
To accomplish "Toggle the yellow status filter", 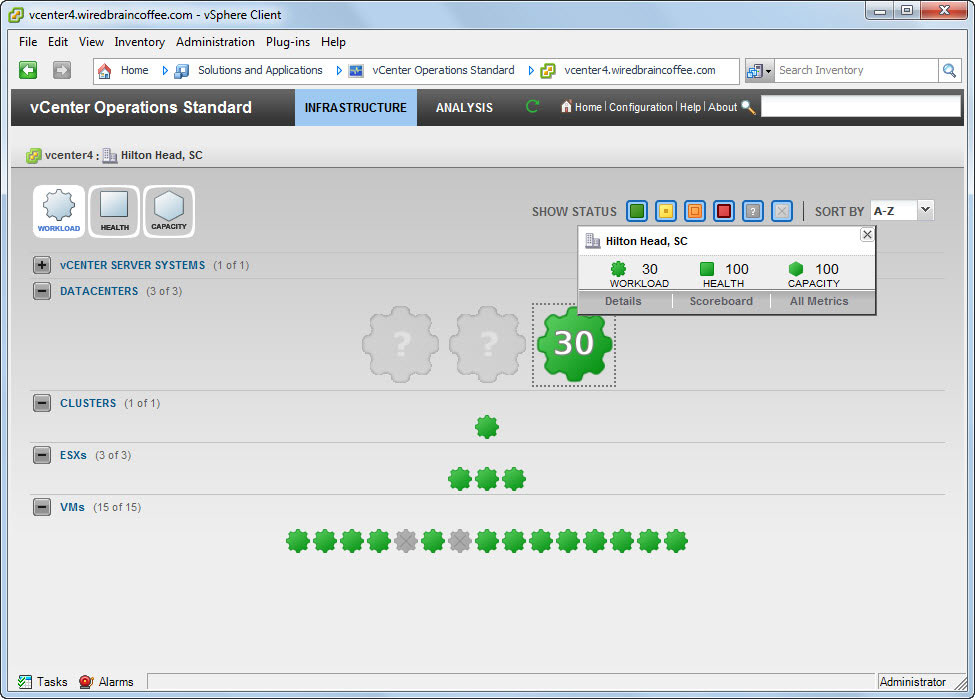I will point(666,211).
